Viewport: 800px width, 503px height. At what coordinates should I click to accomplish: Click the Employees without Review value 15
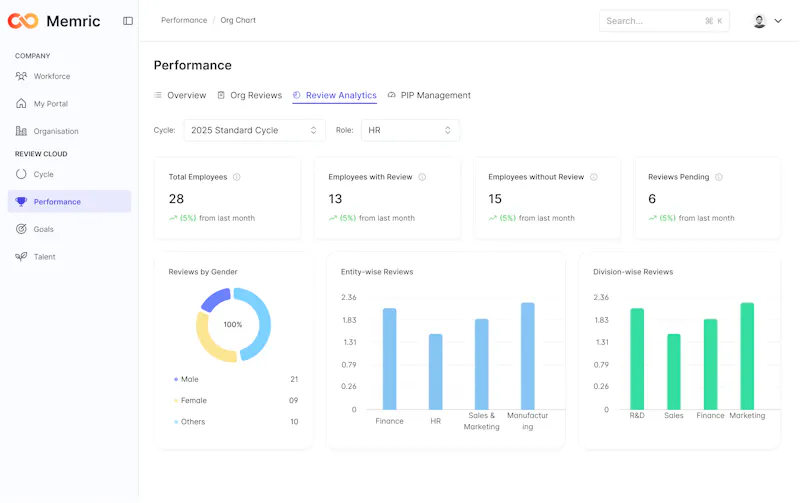(x=495, y=198)
